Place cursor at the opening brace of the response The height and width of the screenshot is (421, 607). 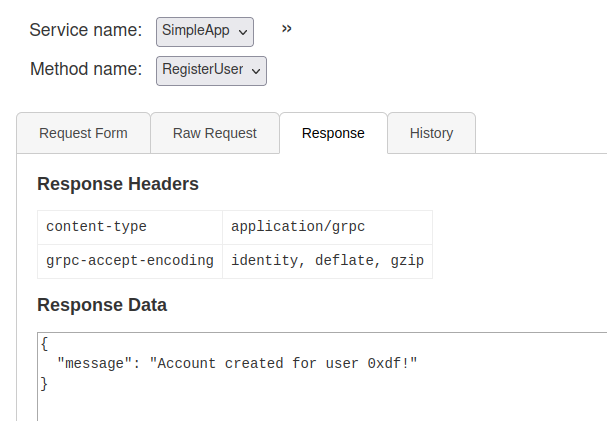(x=45, y=343)
